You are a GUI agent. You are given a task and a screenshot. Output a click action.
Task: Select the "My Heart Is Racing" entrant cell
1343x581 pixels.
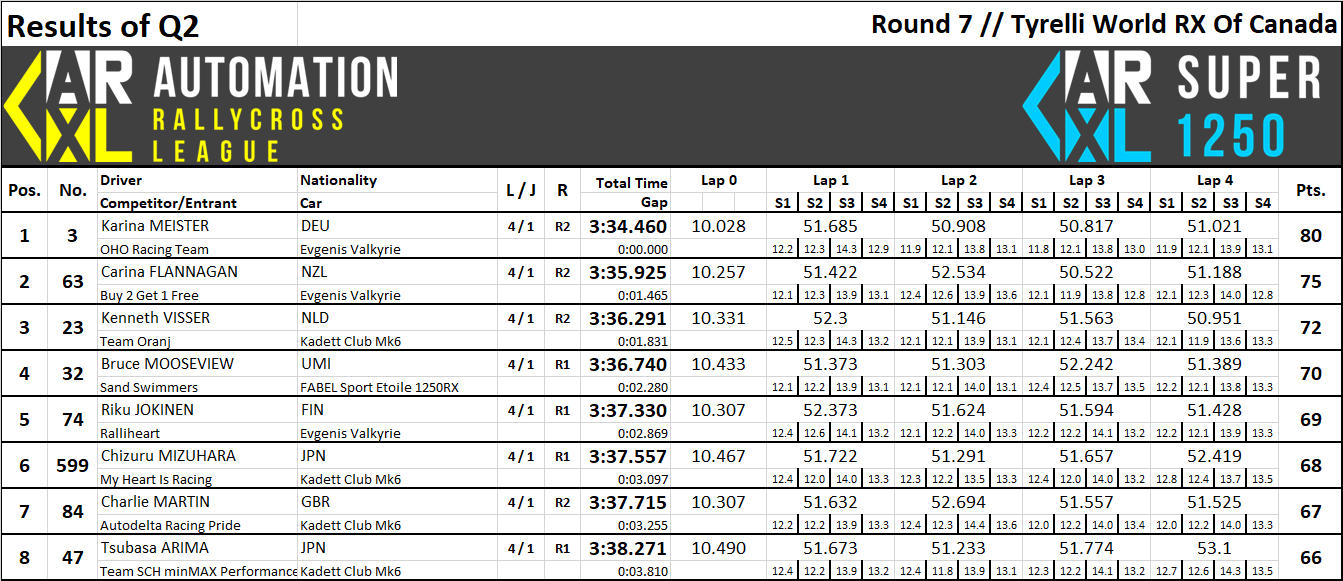pyautogui.click(x=156, y=479)
